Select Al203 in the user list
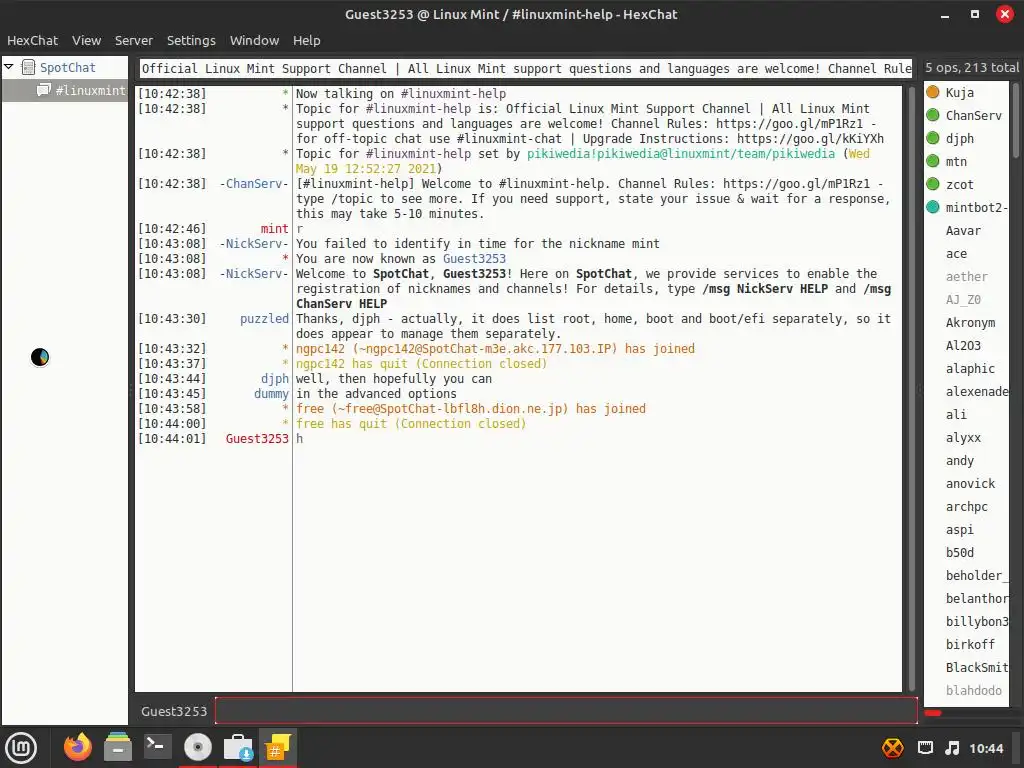 (x=963, y=345)
